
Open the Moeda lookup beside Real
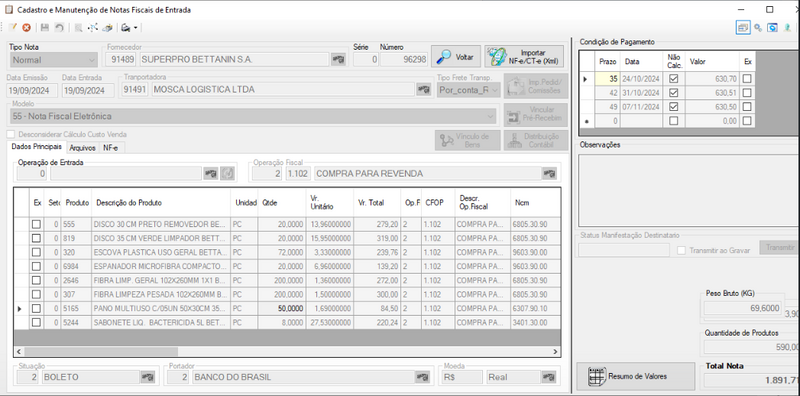coord(548,377)
